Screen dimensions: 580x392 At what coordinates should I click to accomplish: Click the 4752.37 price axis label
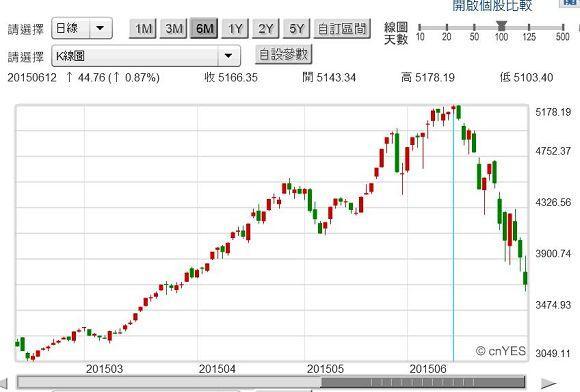coord(553,151)
